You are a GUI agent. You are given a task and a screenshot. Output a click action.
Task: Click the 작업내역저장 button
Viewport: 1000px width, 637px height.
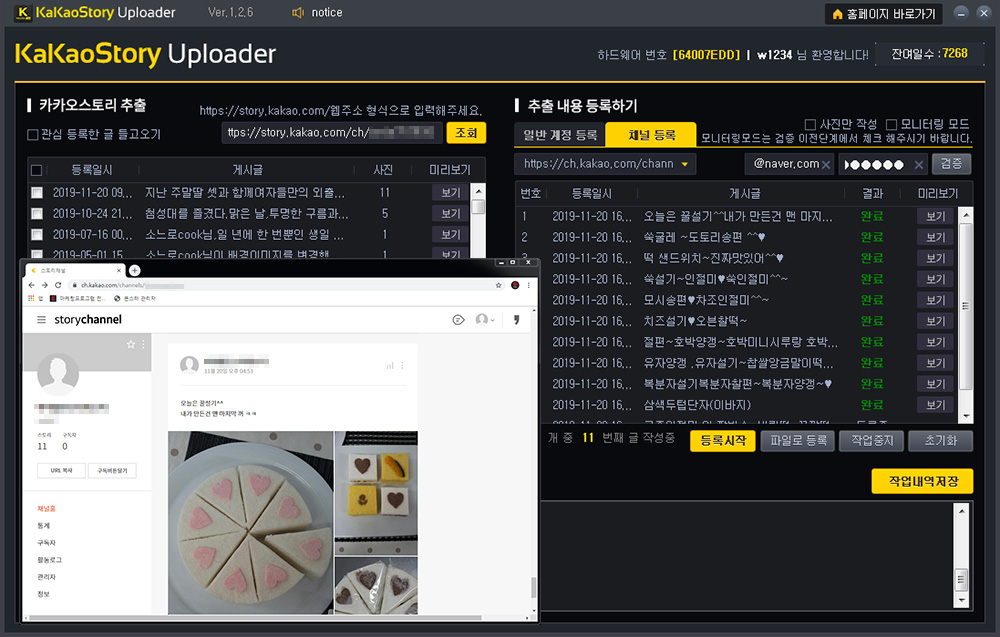pyautogui.click(x=921, y=481)
